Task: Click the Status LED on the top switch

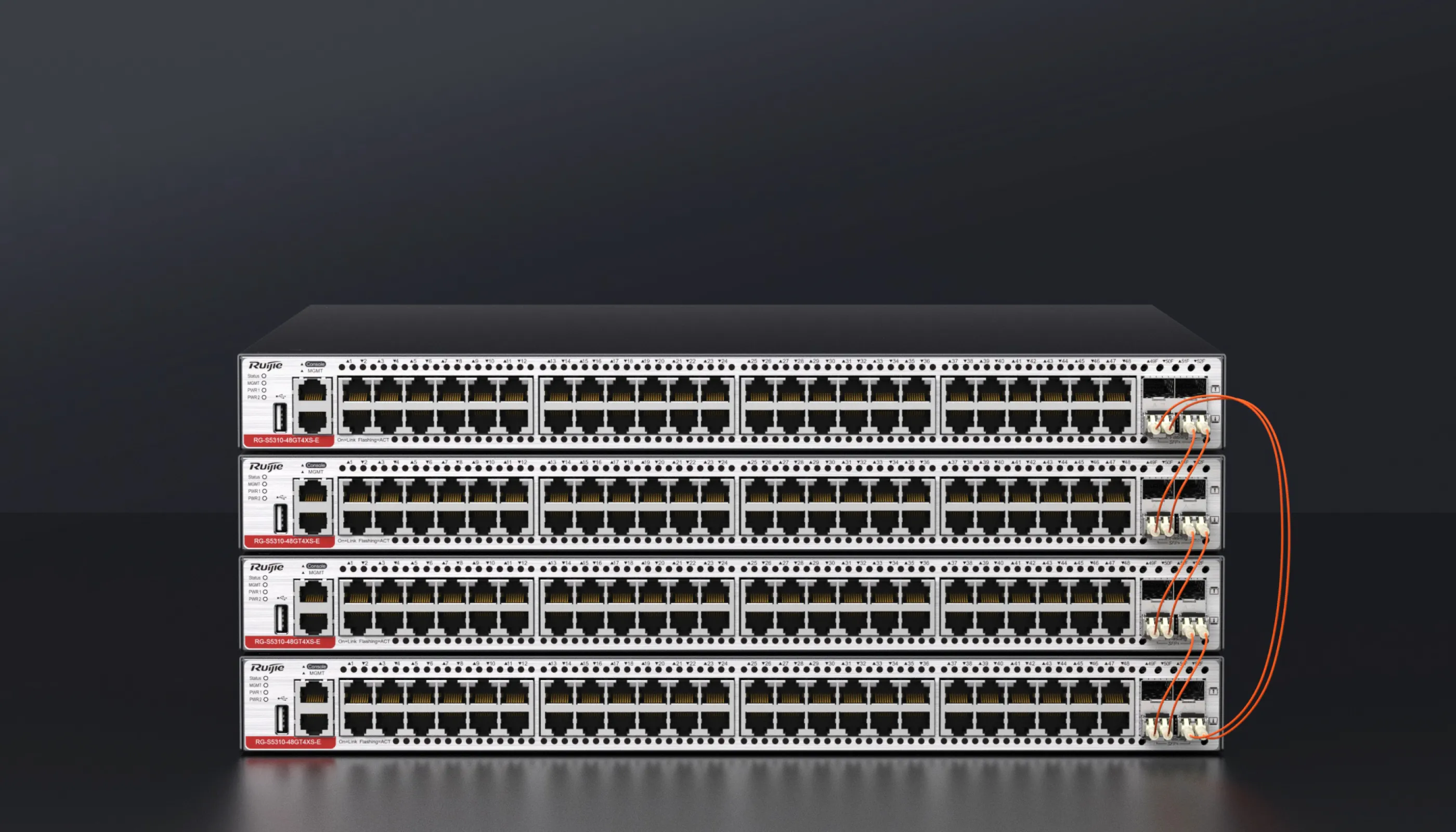Action: coord(264,376)
